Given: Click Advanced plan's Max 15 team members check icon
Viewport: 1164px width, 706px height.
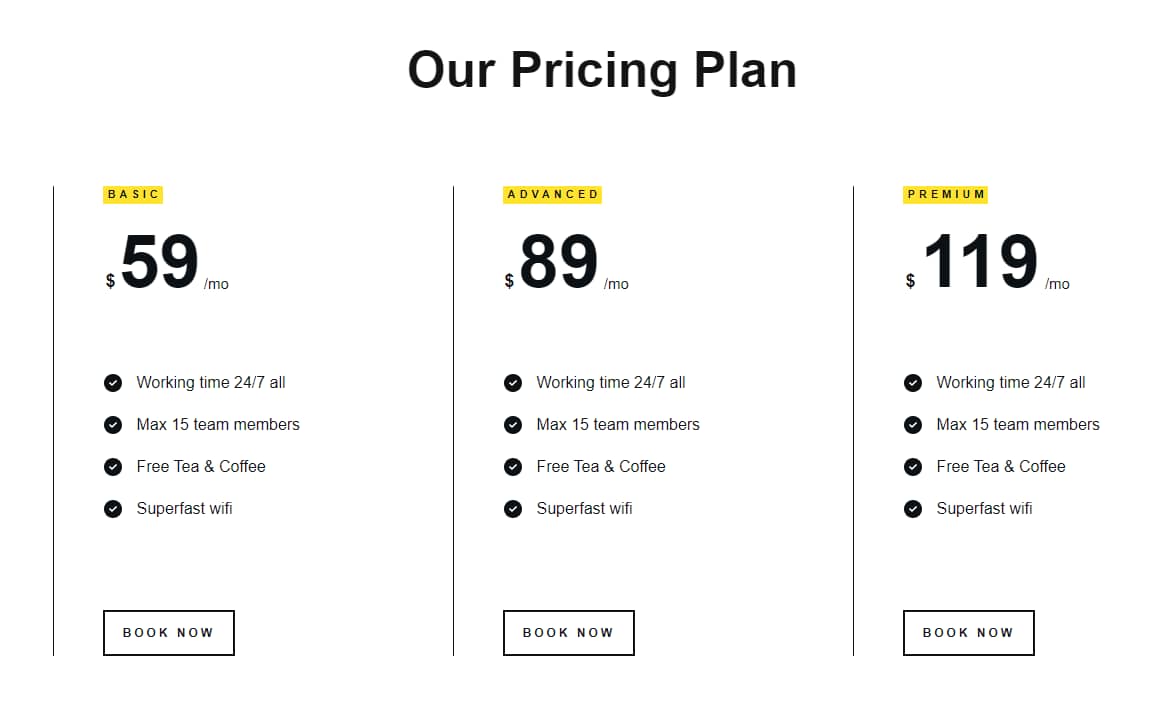Looking at the screenshot, I should [513, 425].
